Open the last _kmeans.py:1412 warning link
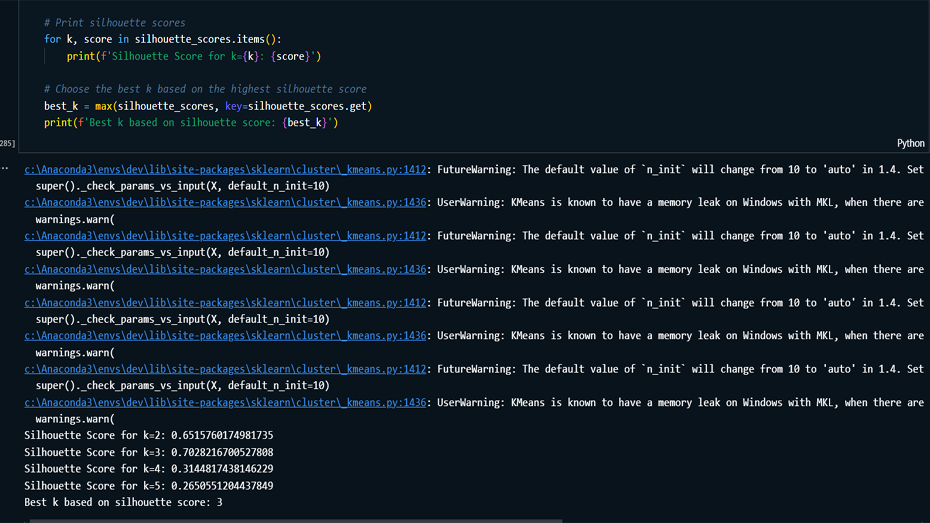 coord(225,369)
